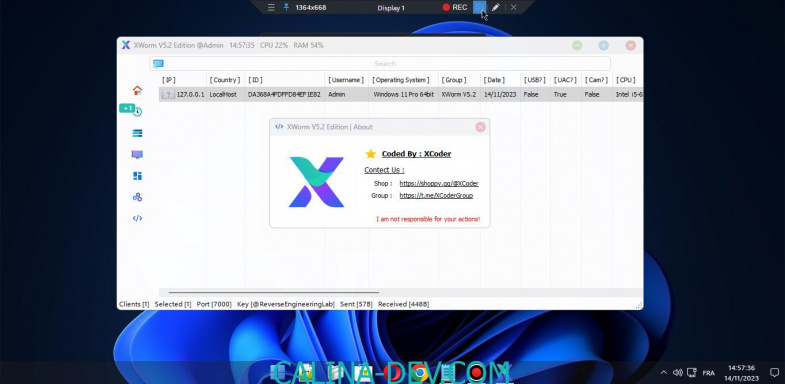This screenshot has width=785, height=384.
Task: Open the Display 1 selector in recorder
Action: pyautogui.click(x=391, y=8)
